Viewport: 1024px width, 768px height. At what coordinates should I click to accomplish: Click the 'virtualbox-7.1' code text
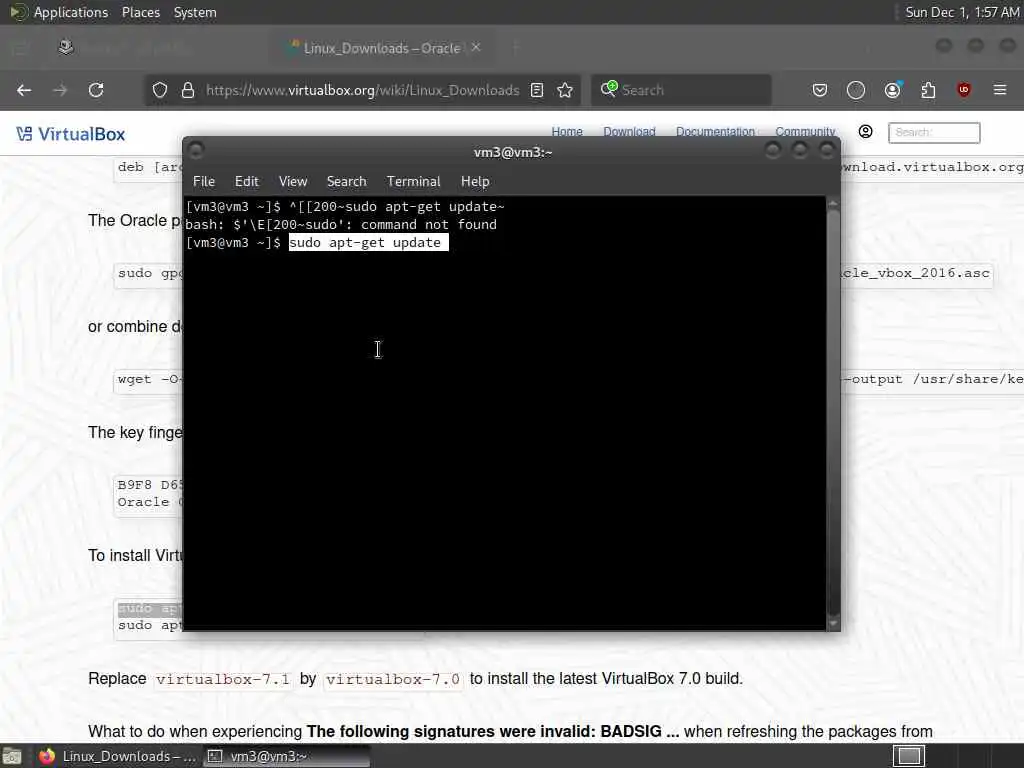click(x=223, y=679)
